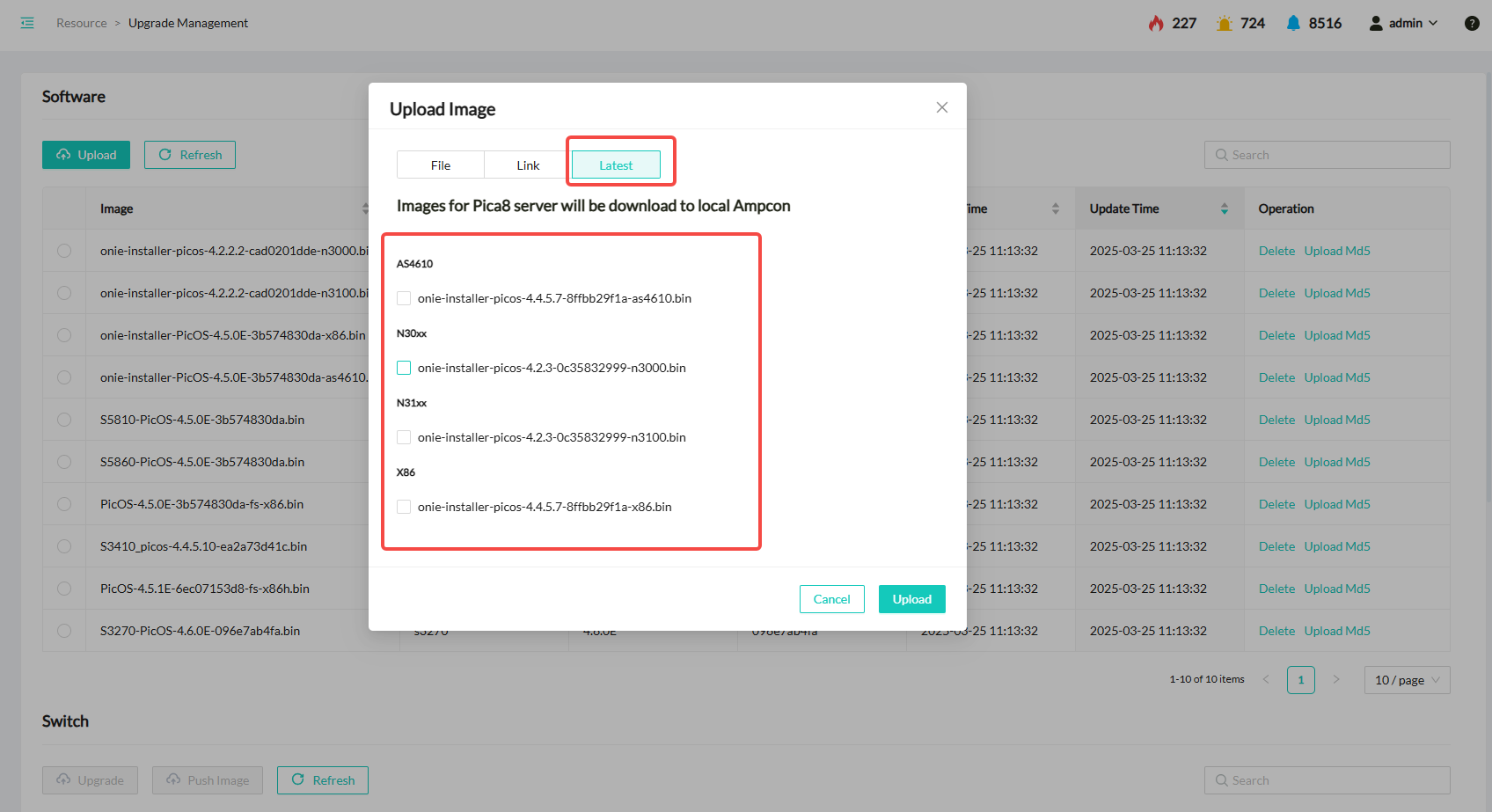Click the blue notification bell icon
Screen dimensions: 1492x812
click(1292, 23)
